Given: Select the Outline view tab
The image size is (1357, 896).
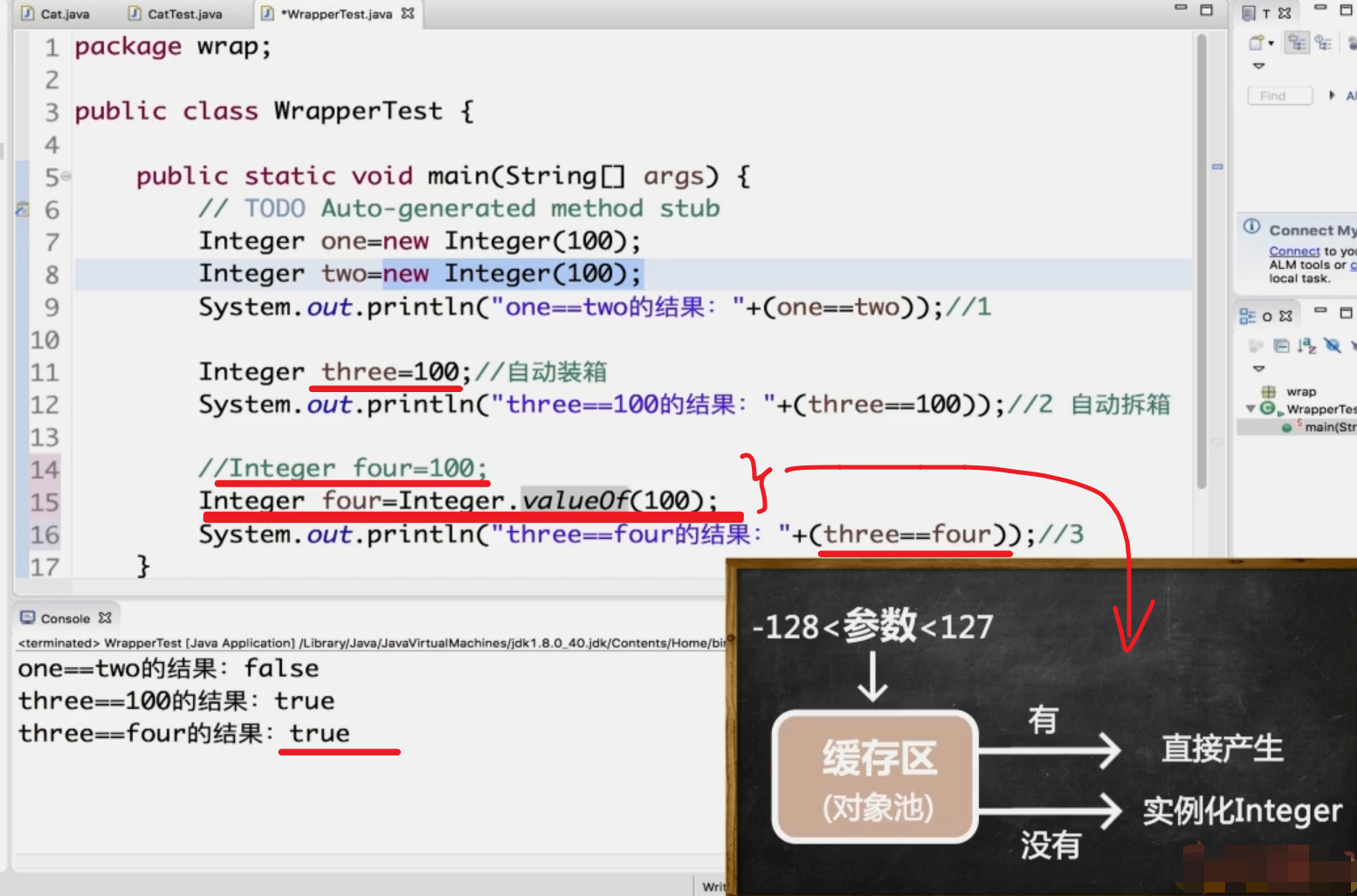Looking at the screenshot, I should point(1266,316).
